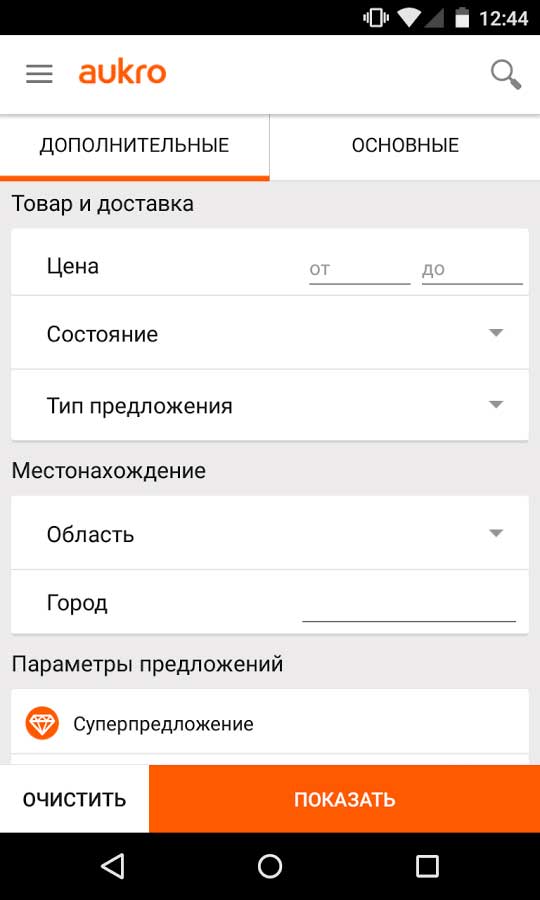540x900 pixels.
Task: Tap the Wi-Fi status icon
Action: pos(409,18)
